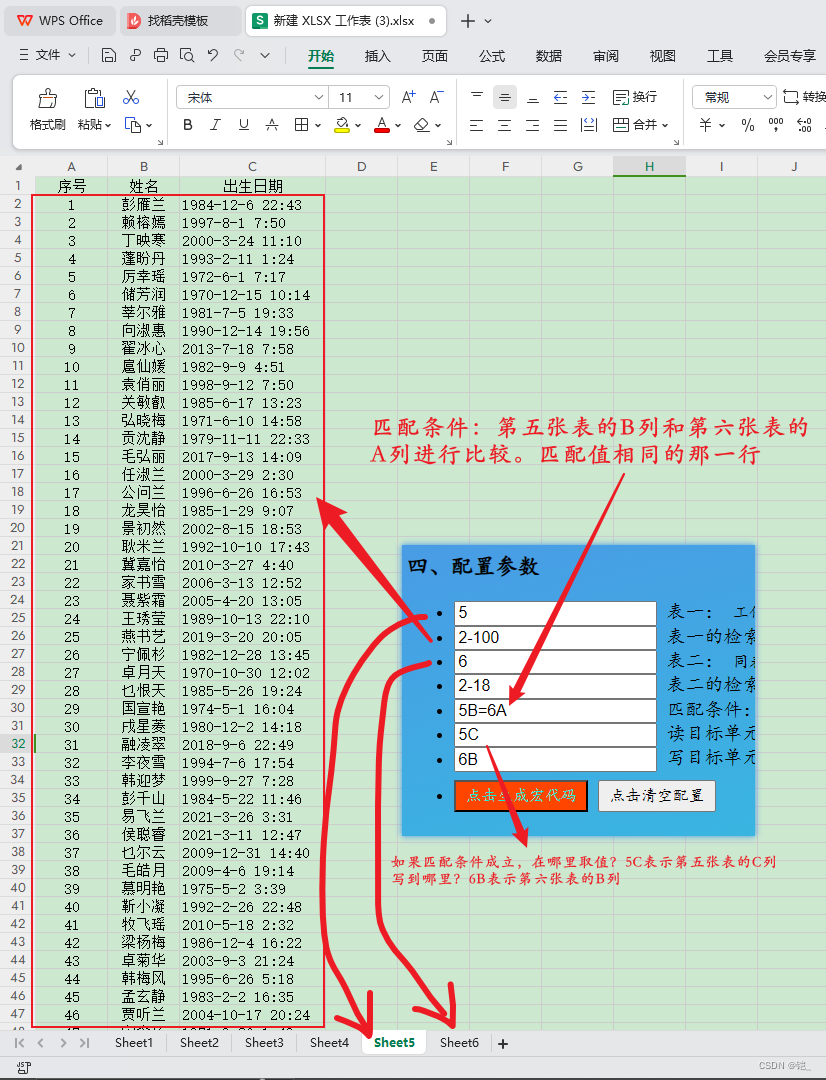Click the cell borders icon
This screenshot has width=826, height=1080.
[x=301, y=125]
